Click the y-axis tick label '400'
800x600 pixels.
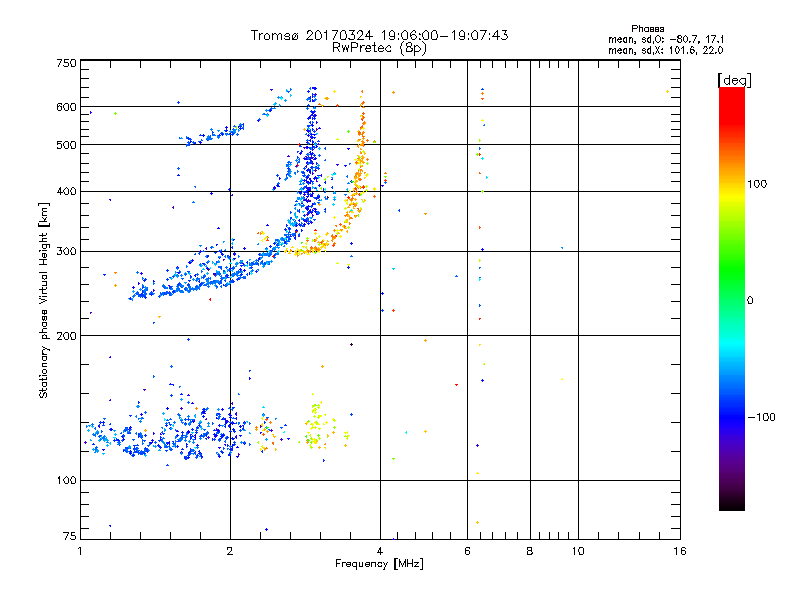[67, 192]
